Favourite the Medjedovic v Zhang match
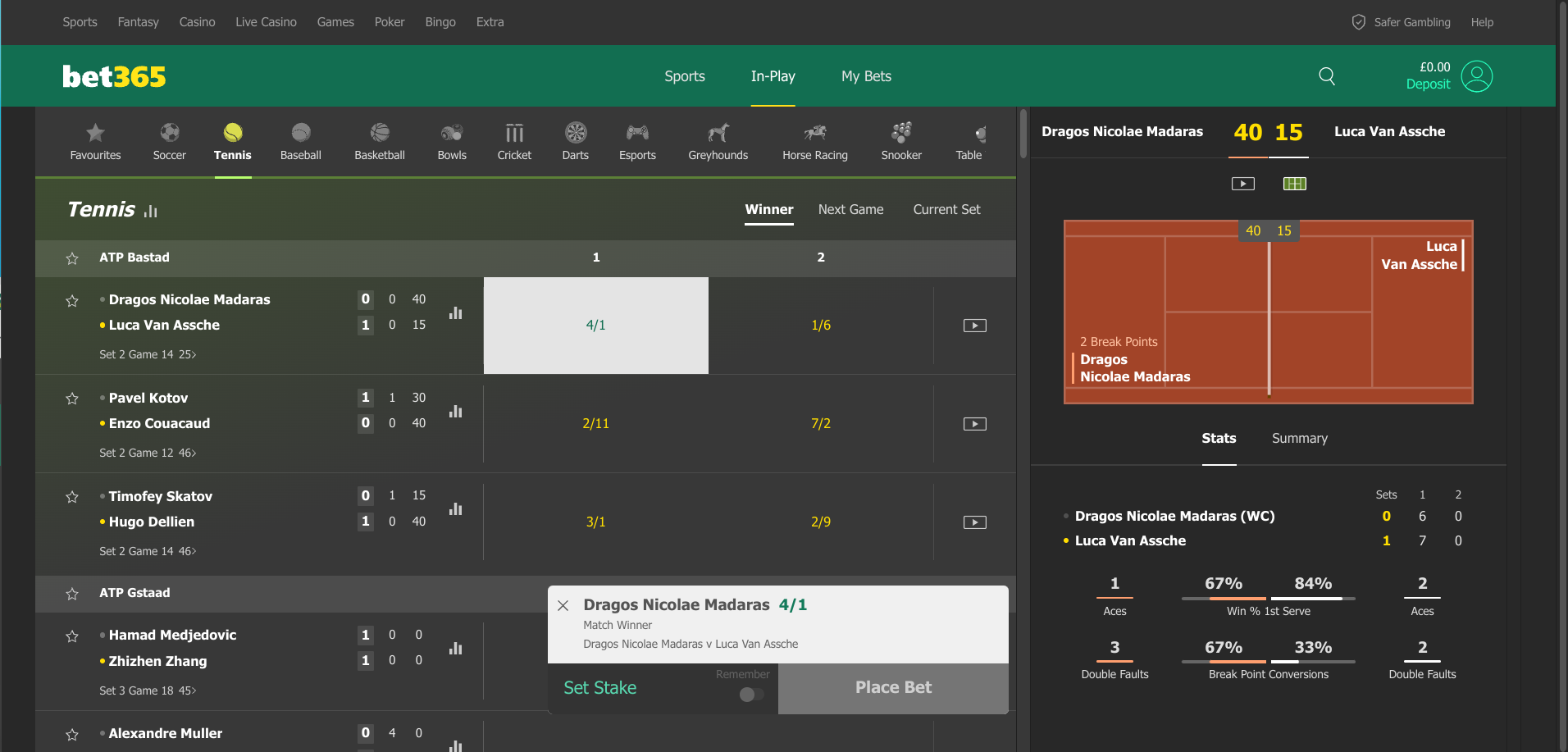1568x752 pixels. tap(72, 636)
